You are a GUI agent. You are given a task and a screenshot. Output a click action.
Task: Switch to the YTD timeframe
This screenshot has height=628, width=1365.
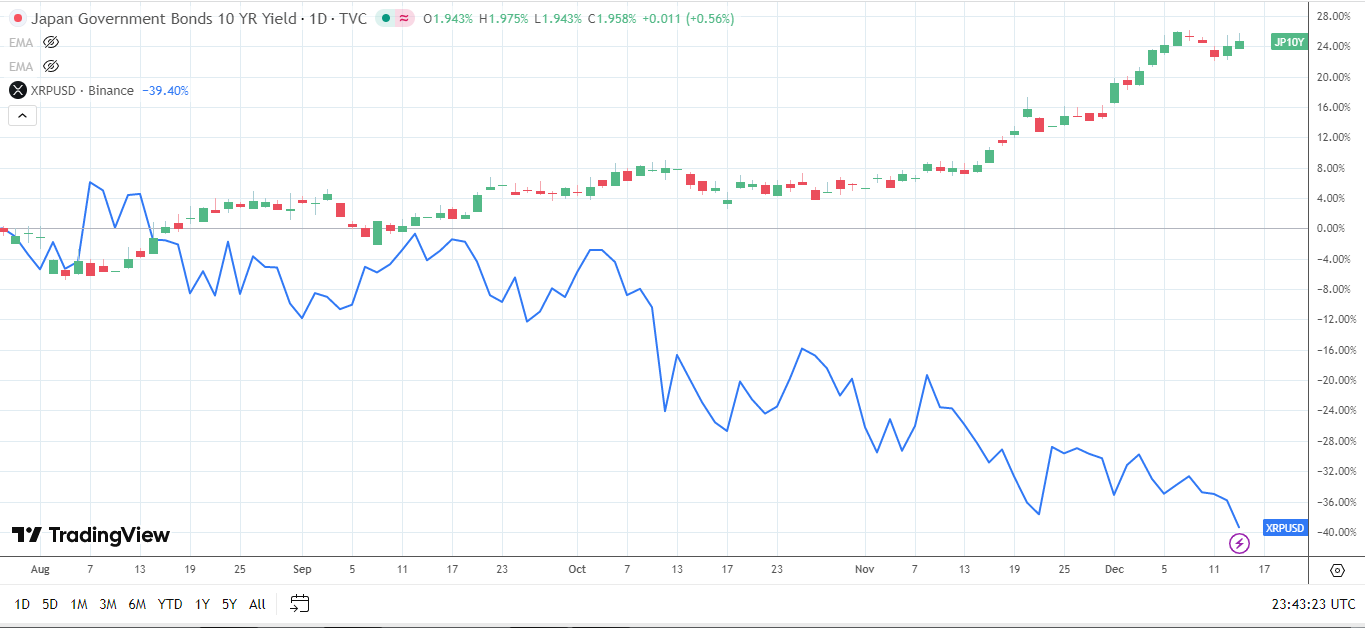click(168, 605)
